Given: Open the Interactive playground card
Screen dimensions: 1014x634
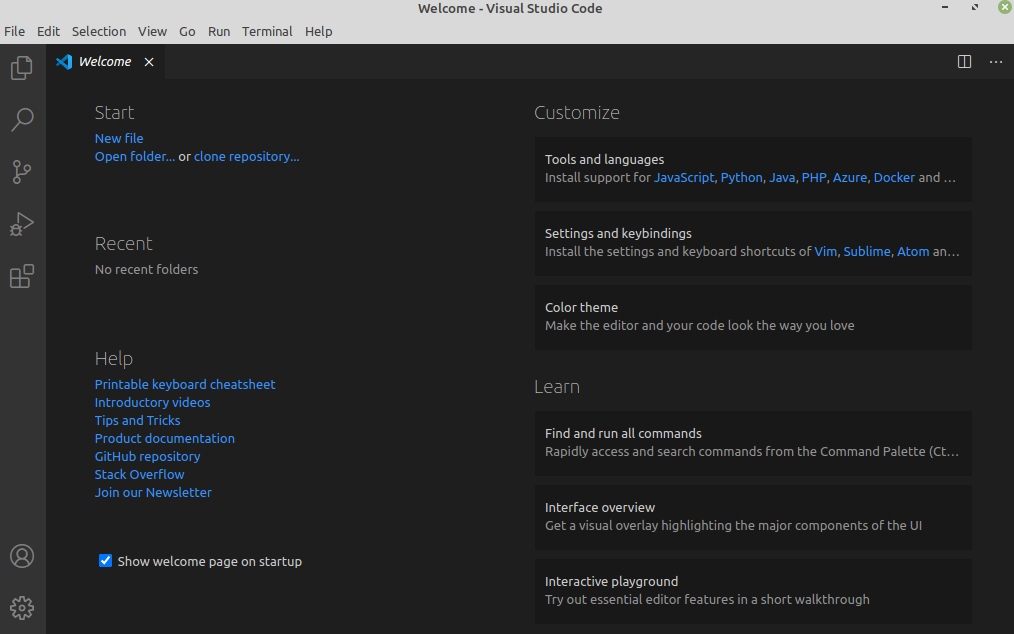Looking at the screenshot, I should tap(752, 590).
